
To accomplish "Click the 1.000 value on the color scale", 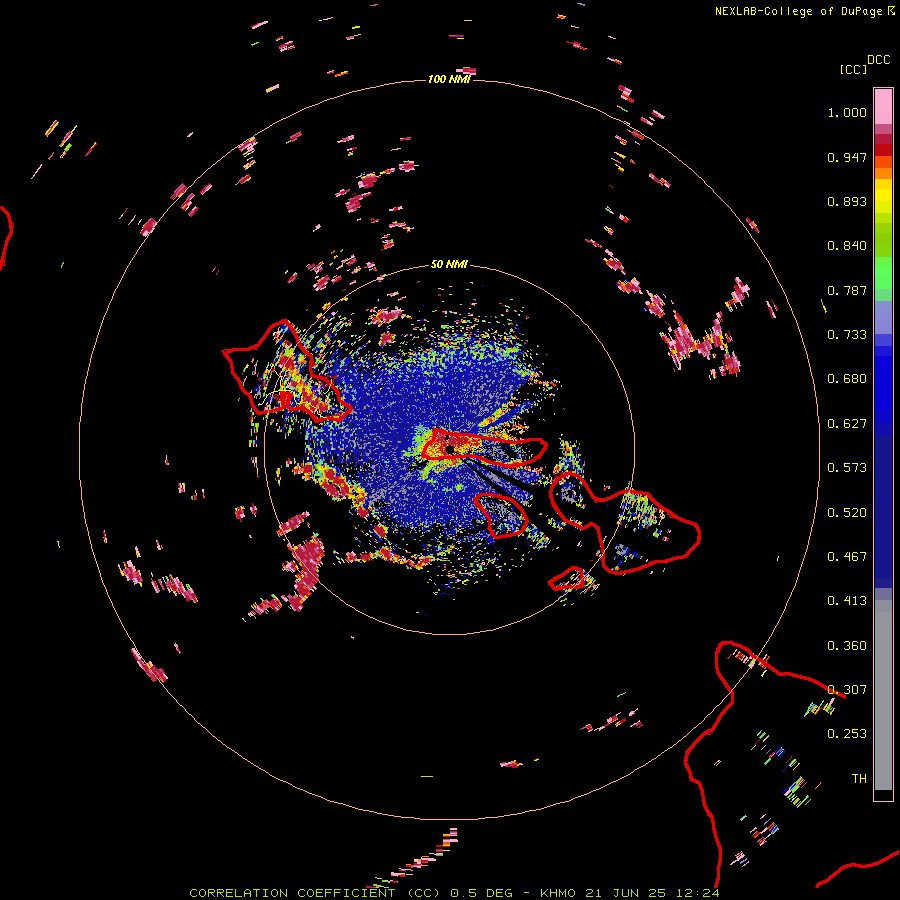I will point(847,112).
